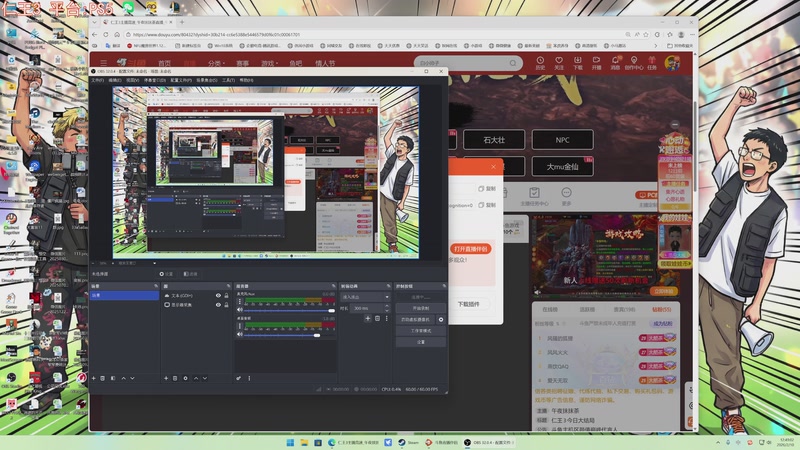Click the 大mu金仙 category button
The image size is (800, 450).
(562, 166)
